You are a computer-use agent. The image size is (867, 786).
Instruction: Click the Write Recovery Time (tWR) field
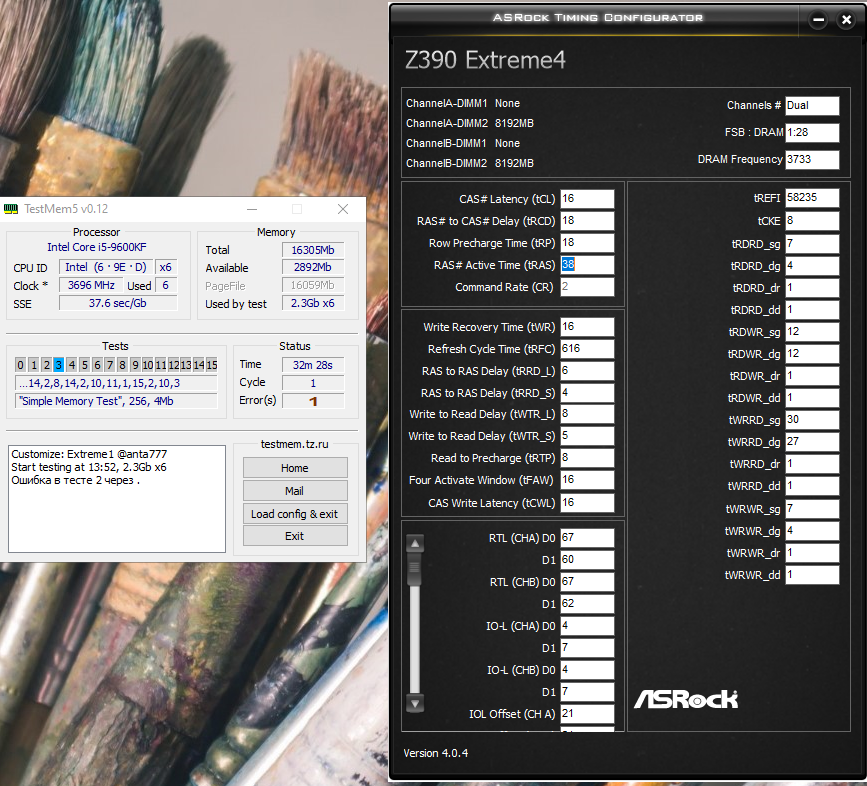587,327
